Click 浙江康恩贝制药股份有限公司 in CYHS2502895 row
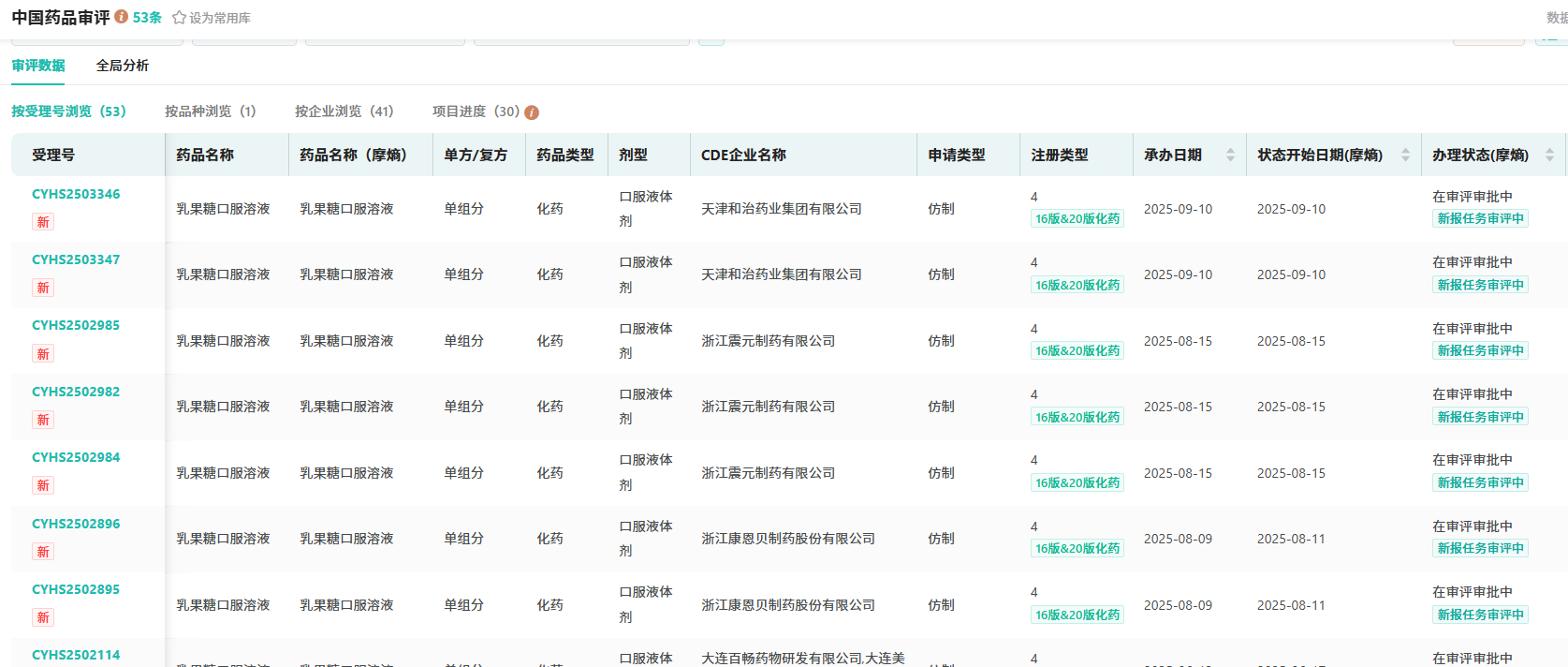 tap(788, 605)
